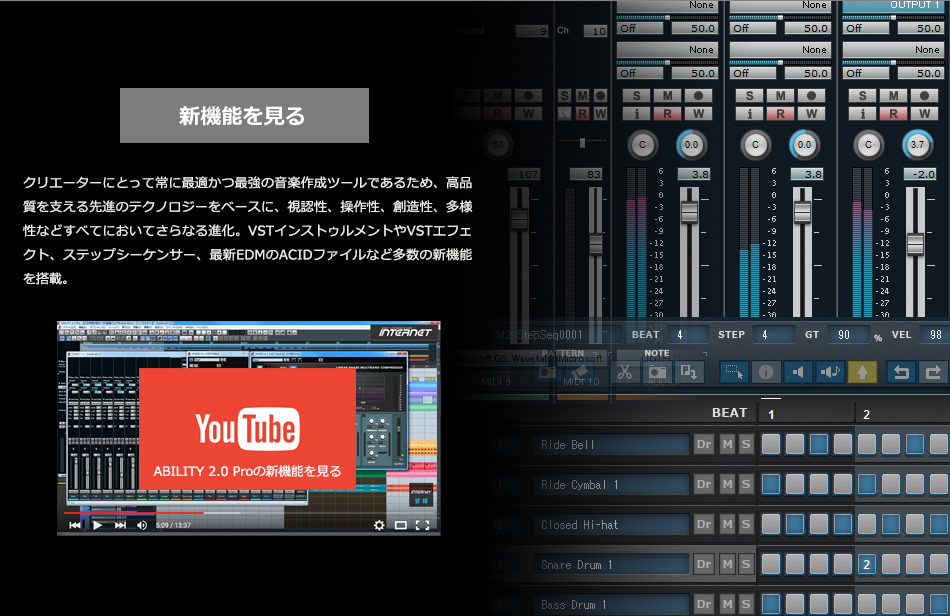The image size is (950, 616).
Task: Play the ABILITY 2.0 Pro new features video
Action: (x=247, y=440)
